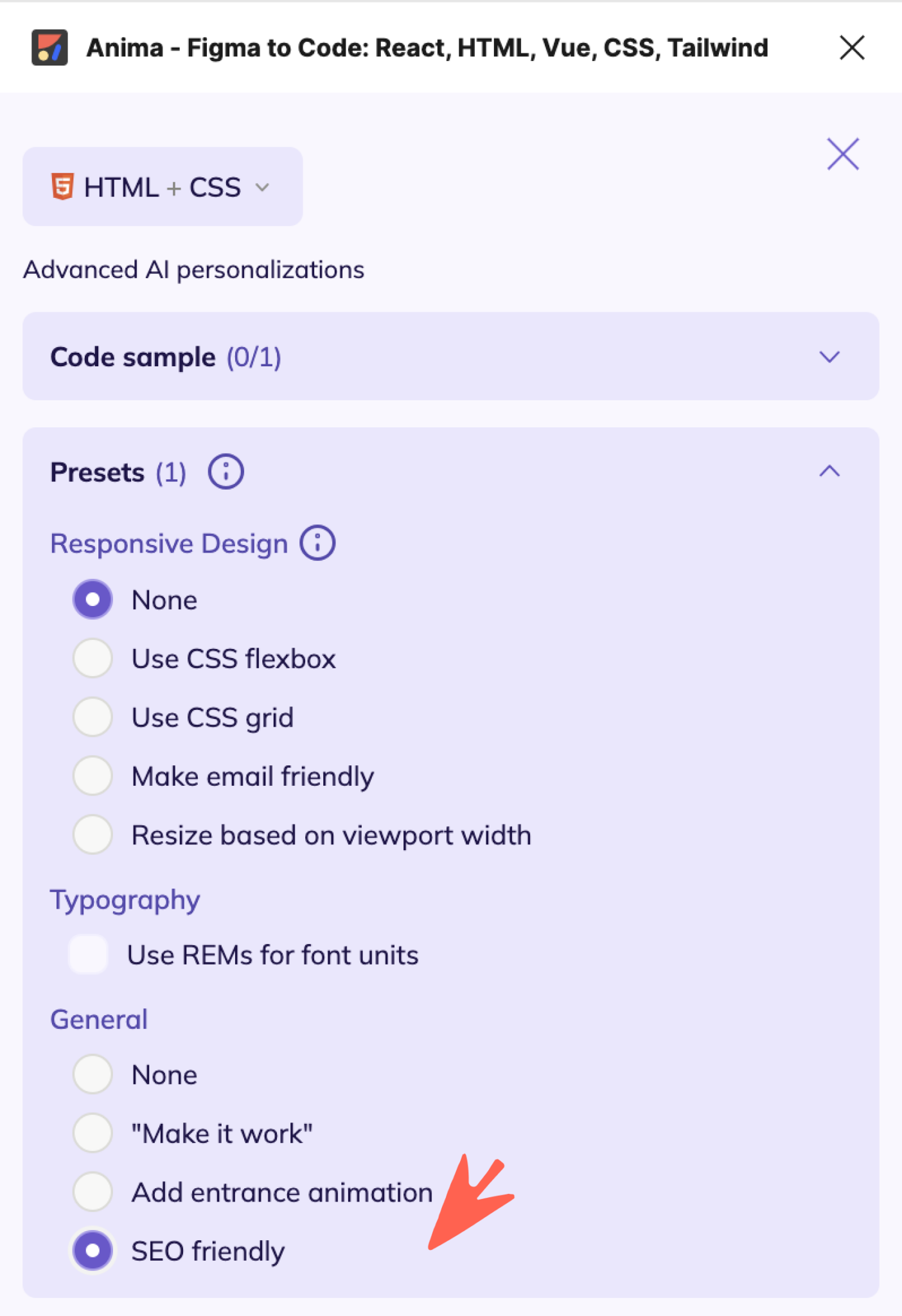The height and width of the screenshot is (1316, 902).
Task: Open the Presets info tooltip icon
Action: coord(226,470)
